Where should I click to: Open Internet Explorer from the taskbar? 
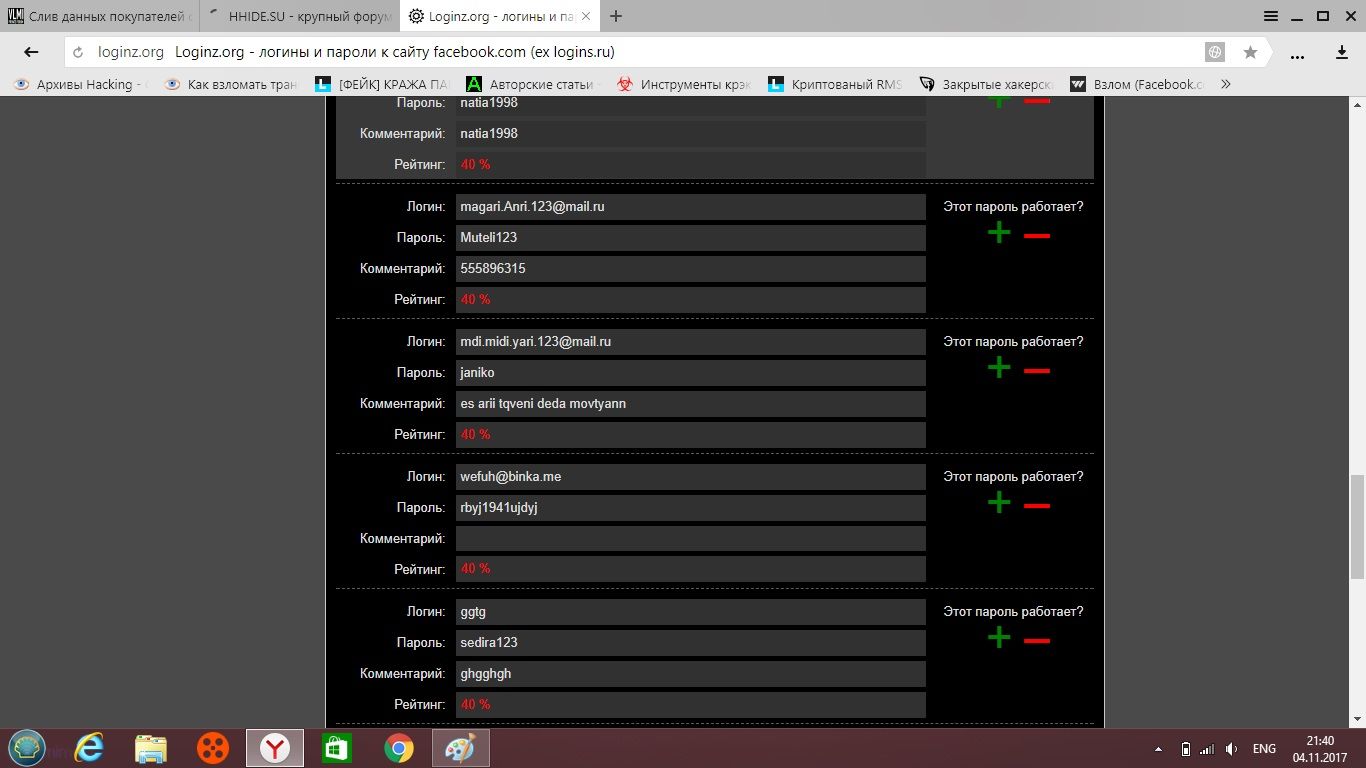tap(89, 748)
